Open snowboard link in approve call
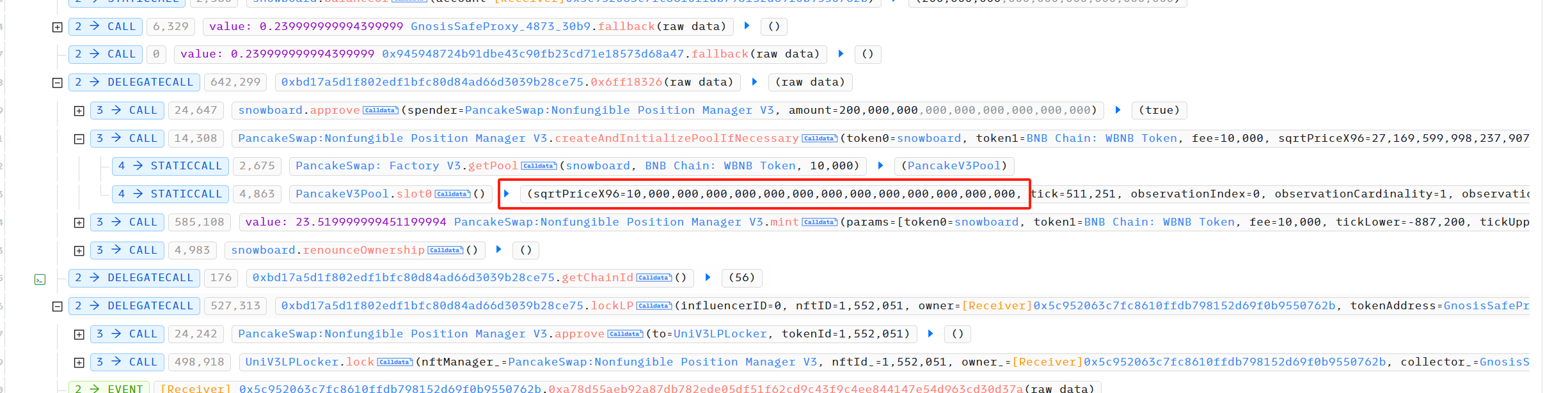Image resolution: width=1568 pixels, height=393 pixels. pos(271,111)
